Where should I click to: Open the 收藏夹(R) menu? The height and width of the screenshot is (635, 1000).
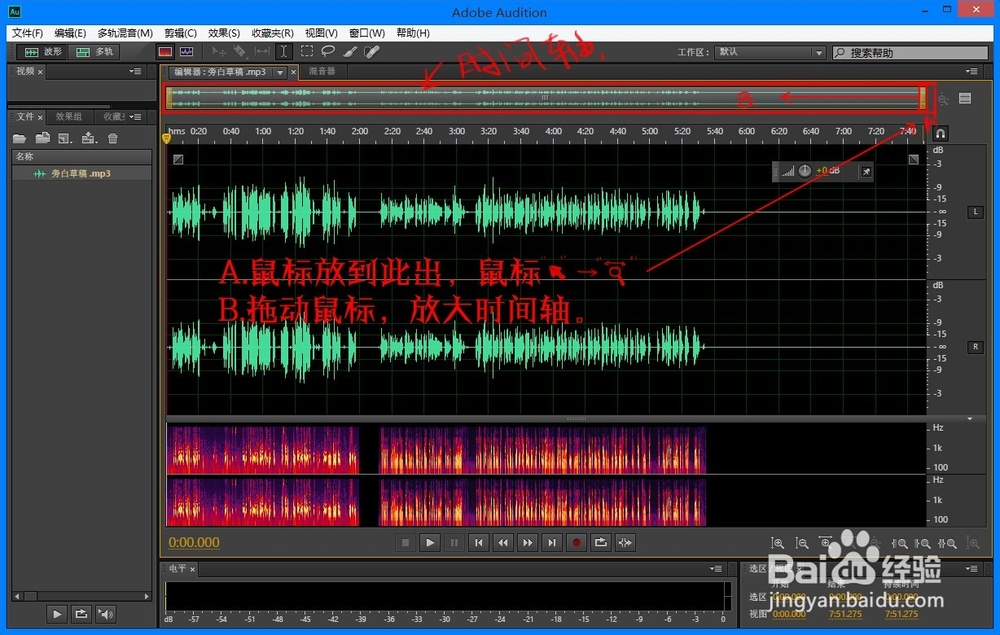[x=272, y=33]
